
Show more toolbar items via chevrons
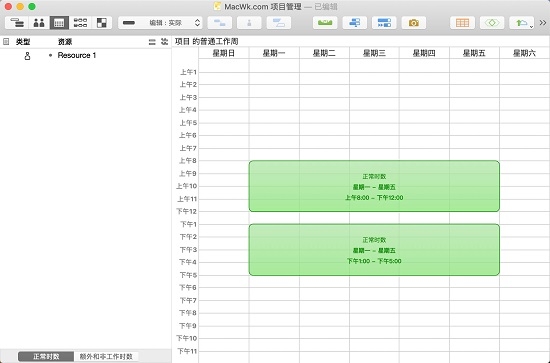(543, 23)
